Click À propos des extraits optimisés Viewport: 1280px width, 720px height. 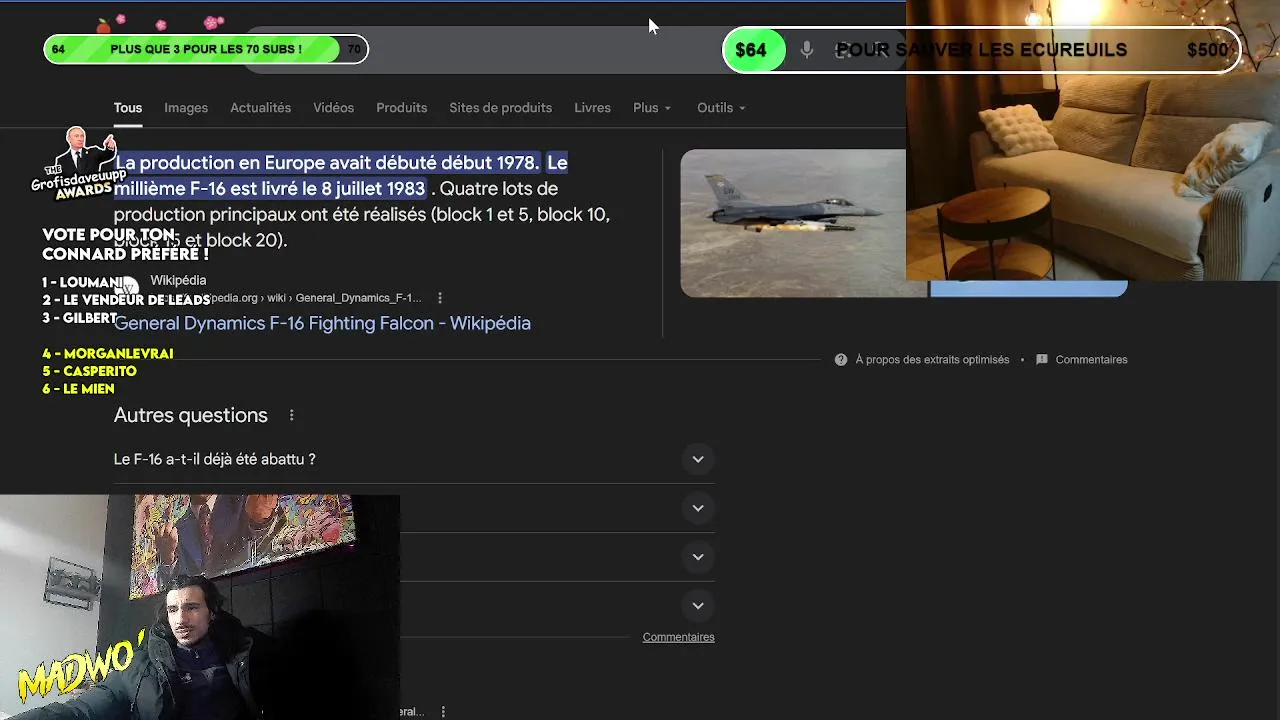point(932,360)
